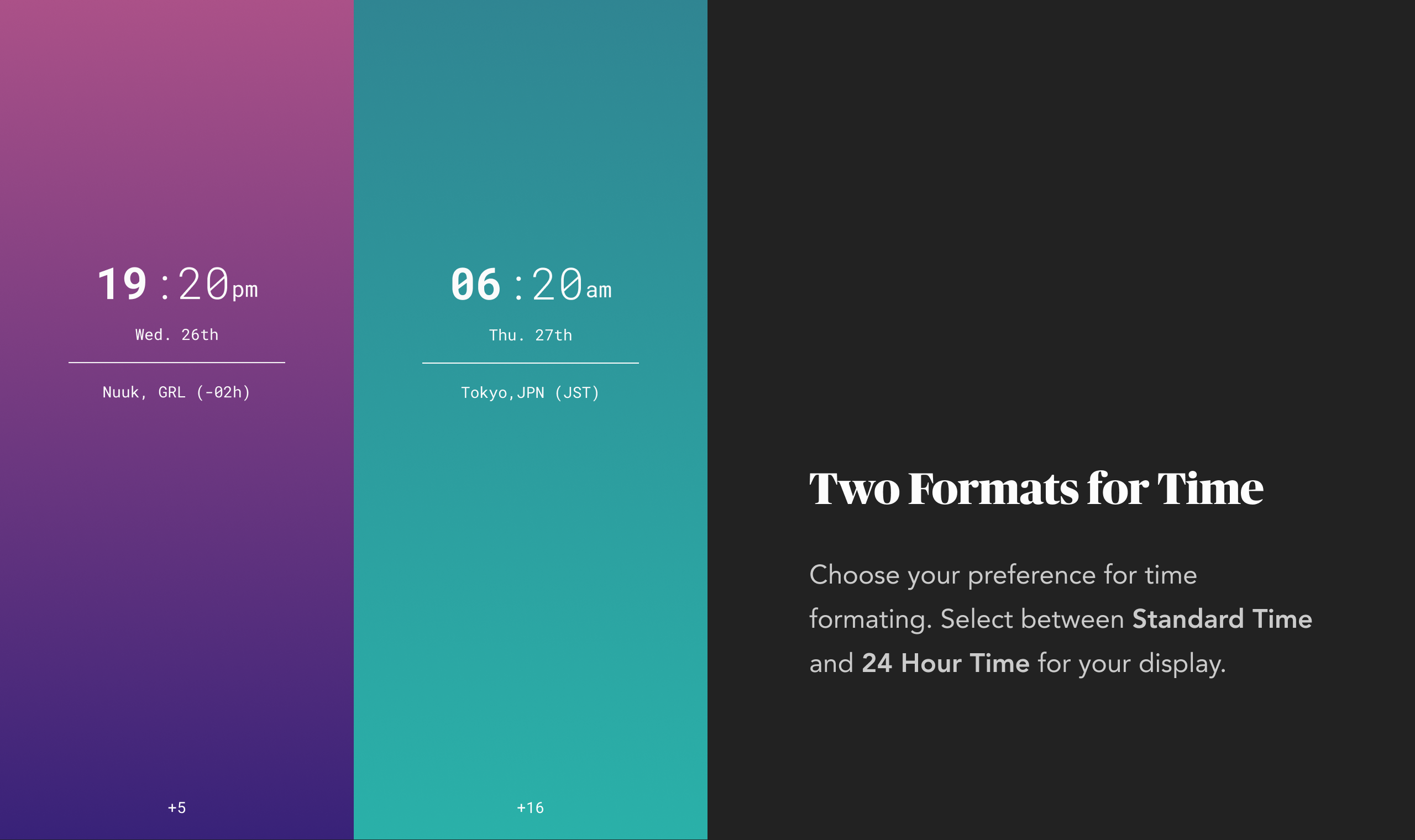Click the 20 minutes on Tokyo clock

pos(557,284)
